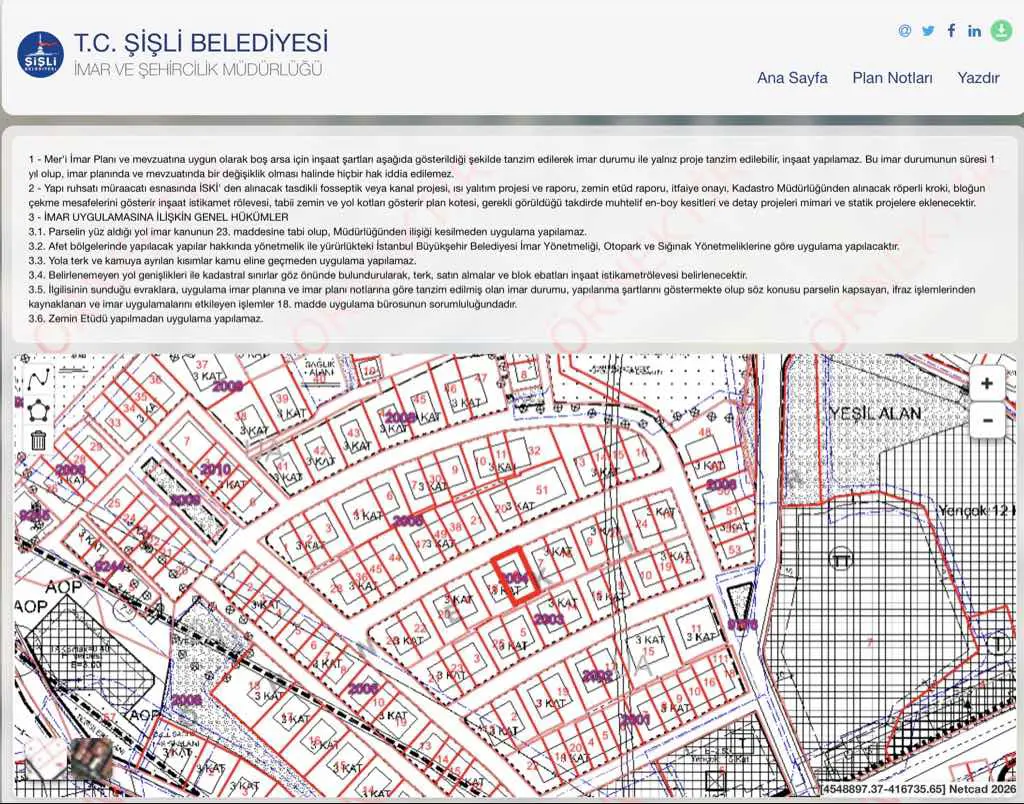
Task: Click Yazdır to print
Action: coord(978,78)
